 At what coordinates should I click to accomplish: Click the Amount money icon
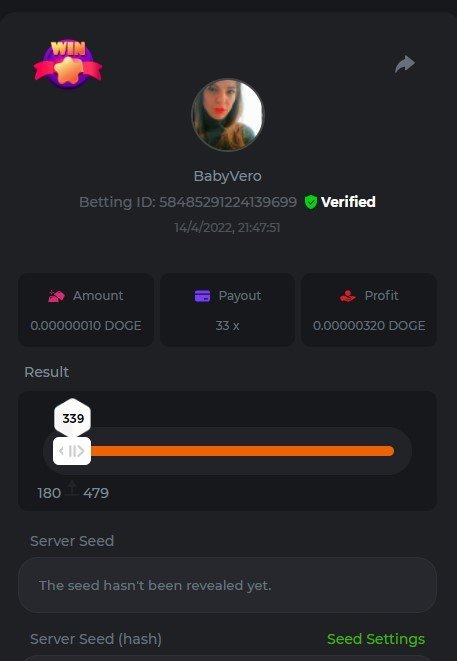[x=56, y=296]
